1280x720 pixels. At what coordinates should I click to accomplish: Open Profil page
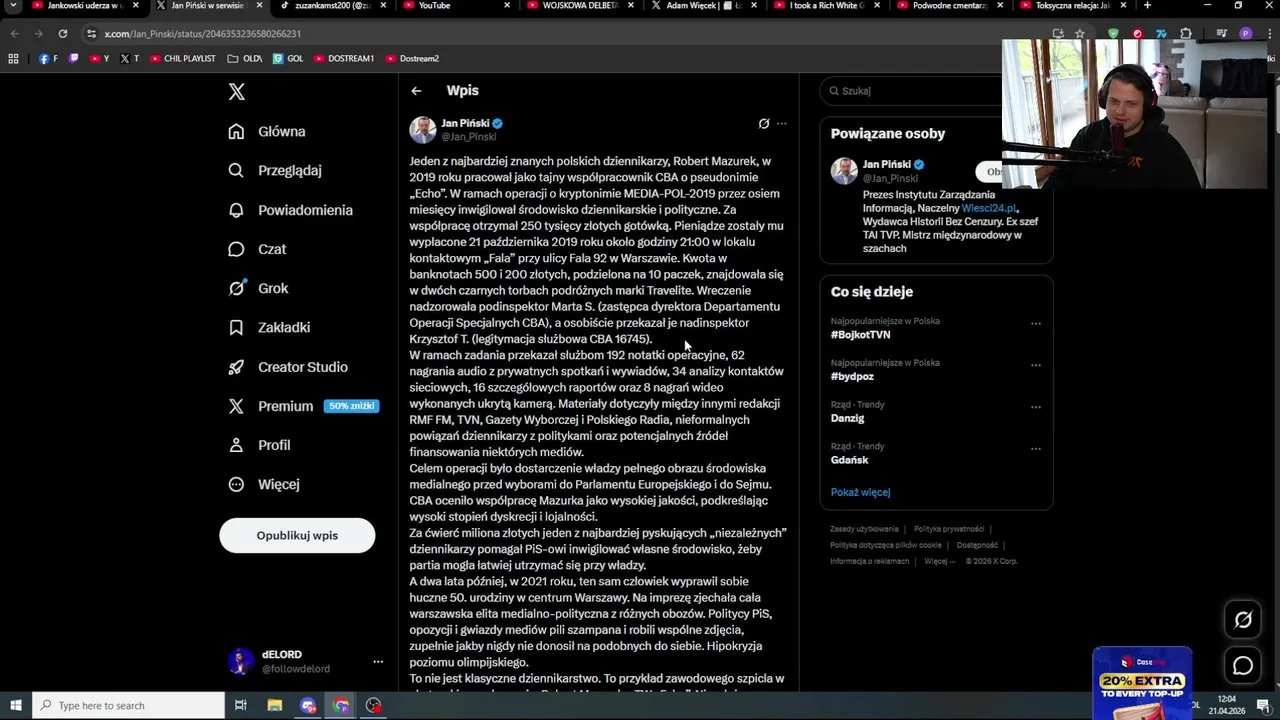[x=259, y=445]
